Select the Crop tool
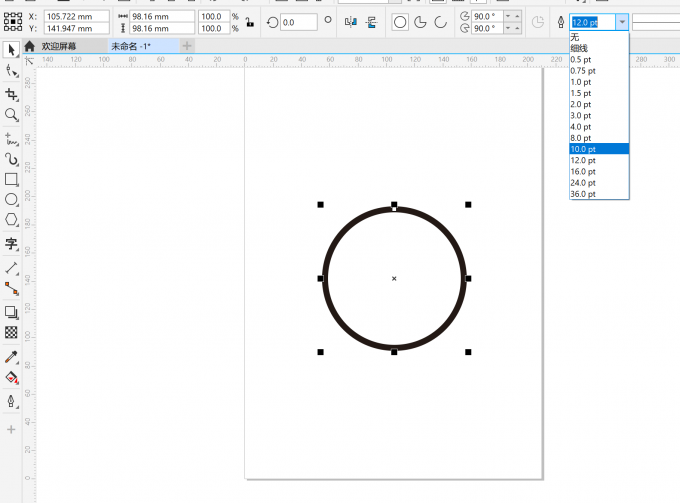 pos(11,94)
